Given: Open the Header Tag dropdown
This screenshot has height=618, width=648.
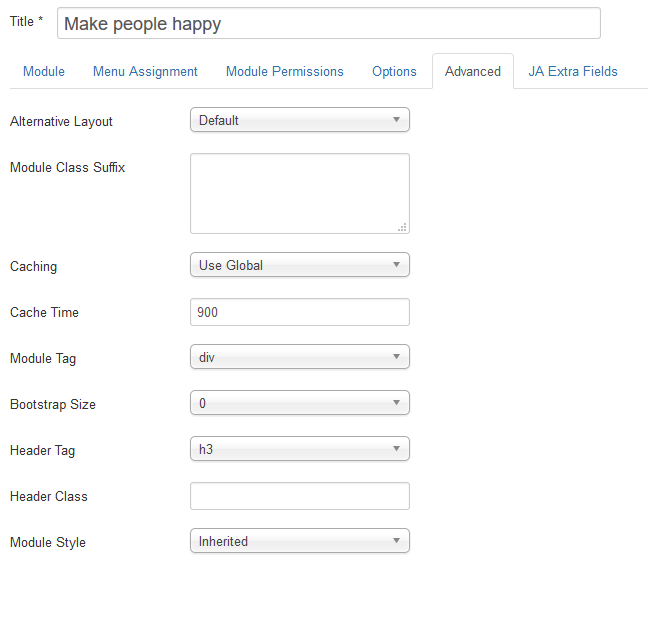Looking at the screenshot, I should coord(299,449).
